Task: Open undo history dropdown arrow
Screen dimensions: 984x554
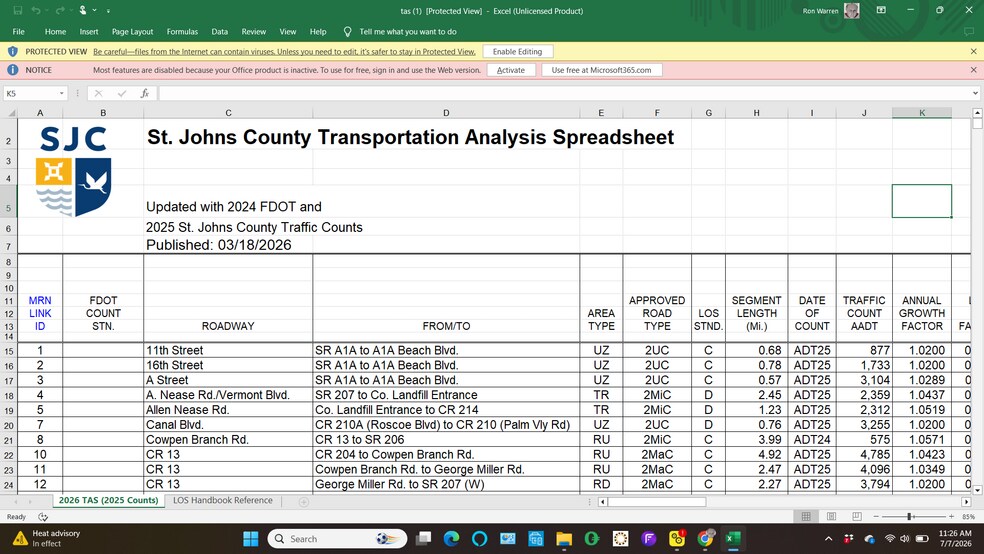Action: click(x=46, y=11)
